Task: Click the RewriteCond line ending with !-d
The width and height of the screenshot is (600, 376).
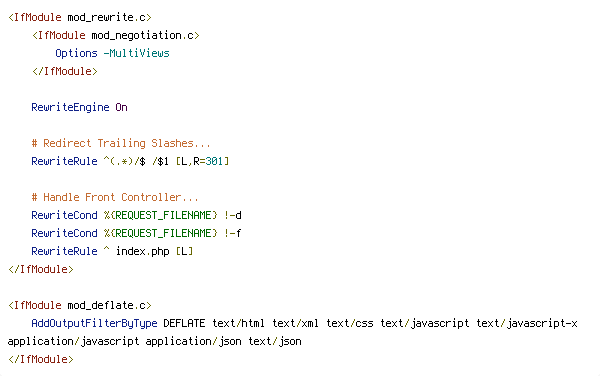Action: [x=136, y=215]
